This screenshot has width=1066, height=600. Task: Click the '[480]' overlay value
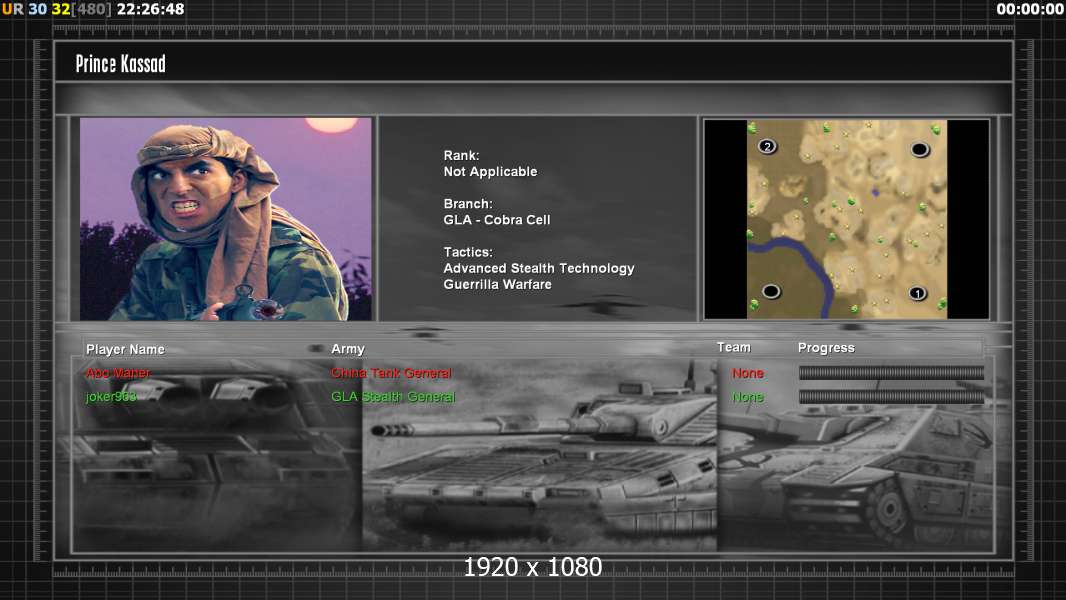[x=92, y=10]
